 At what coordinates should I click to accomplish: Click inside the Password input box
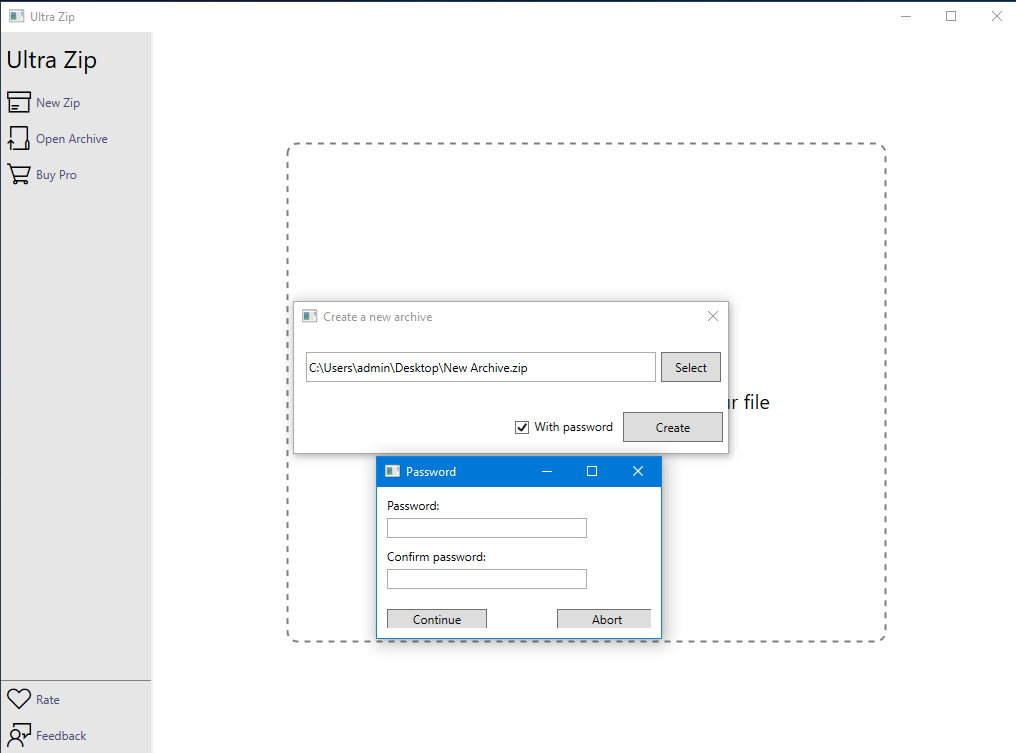tap(486, 527)
